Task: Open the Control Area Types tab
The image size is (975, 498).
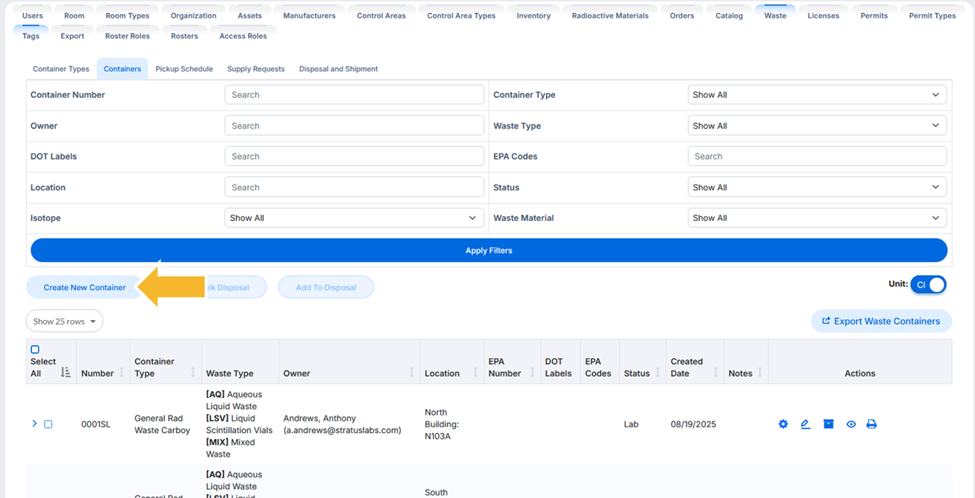Action: [x=461, y=16]
